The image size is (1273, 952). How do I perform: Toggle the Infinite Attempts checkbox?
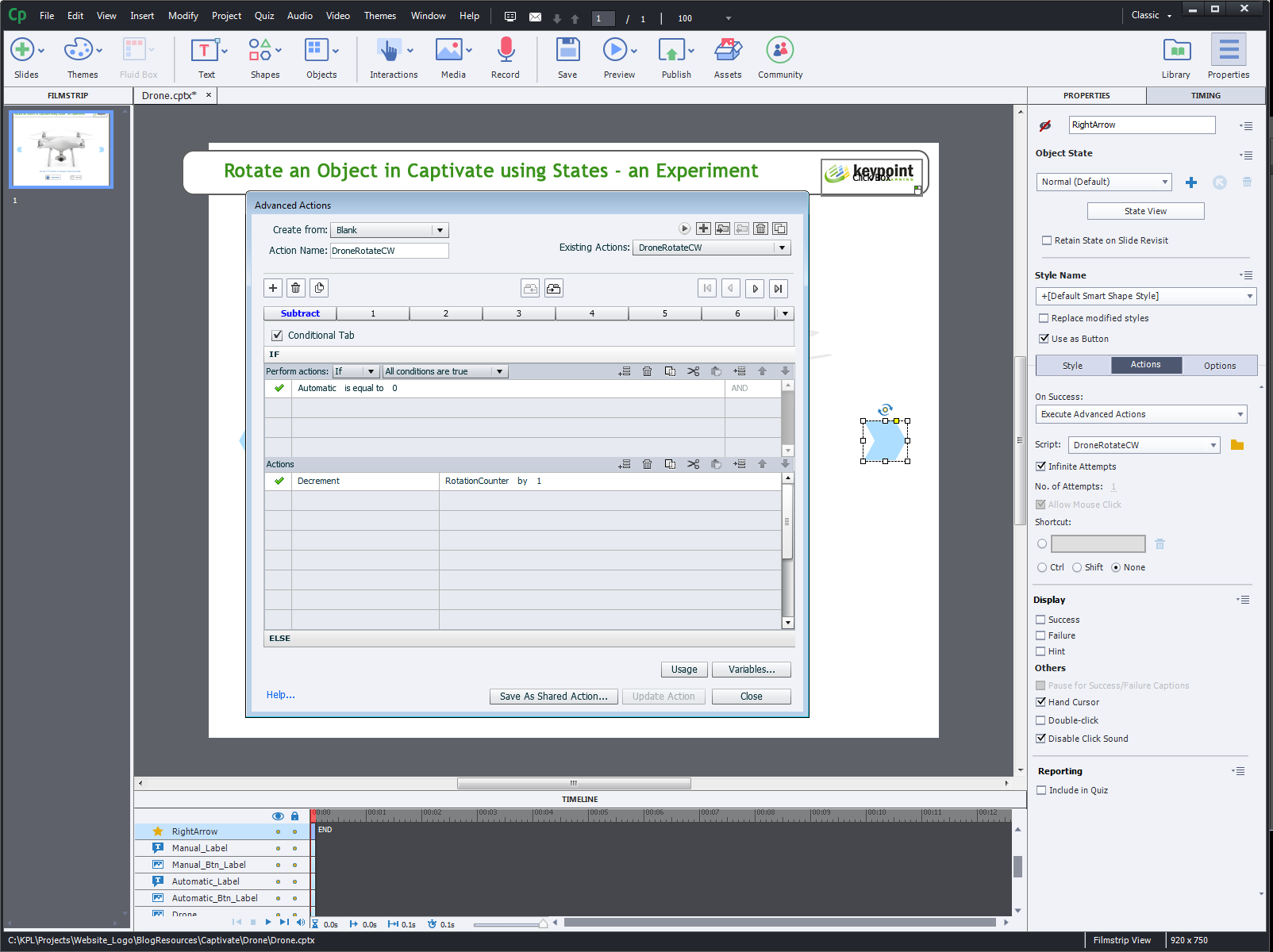tap(1040, 466)
